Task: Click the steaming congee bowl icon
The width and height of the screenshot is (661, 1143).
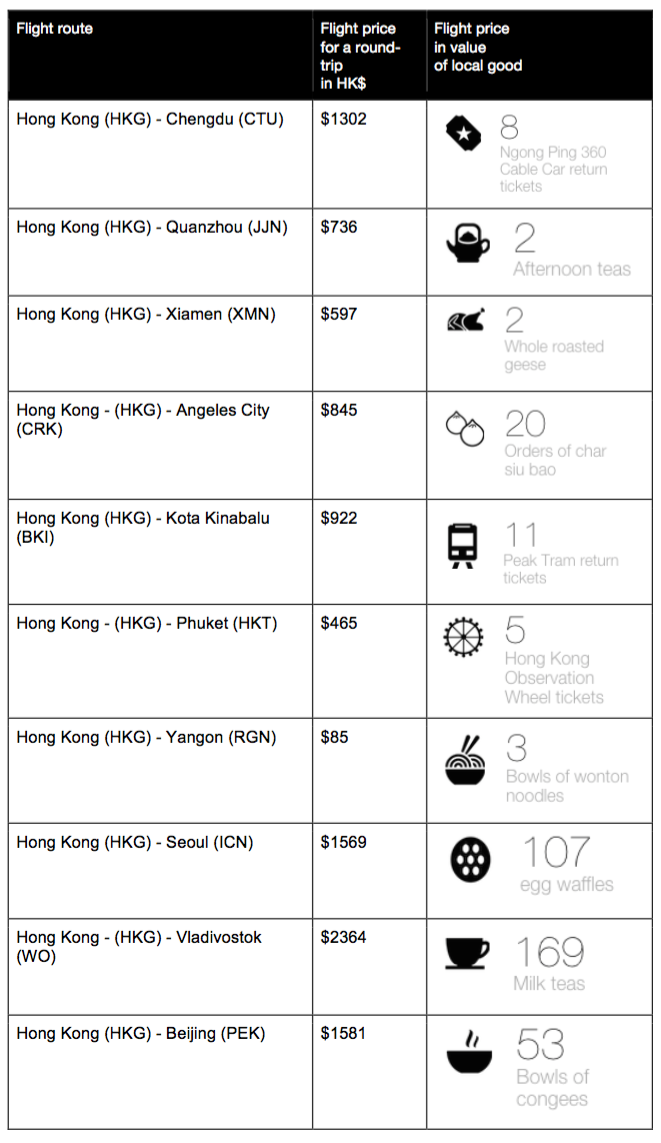Action: coord(469,1052)
